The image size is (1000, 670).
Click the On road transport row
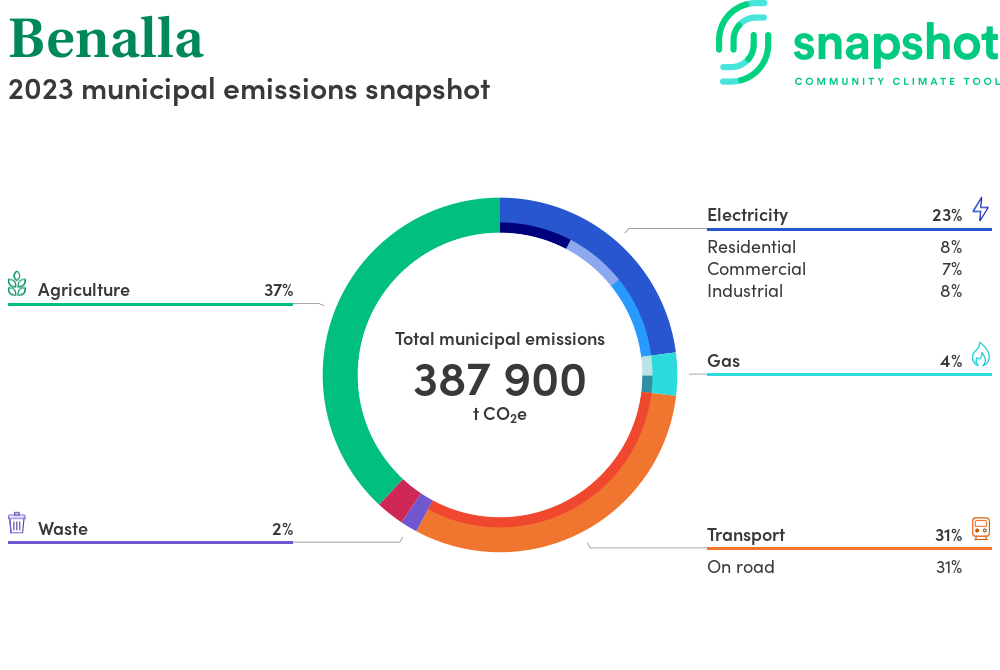pos(740,567)
